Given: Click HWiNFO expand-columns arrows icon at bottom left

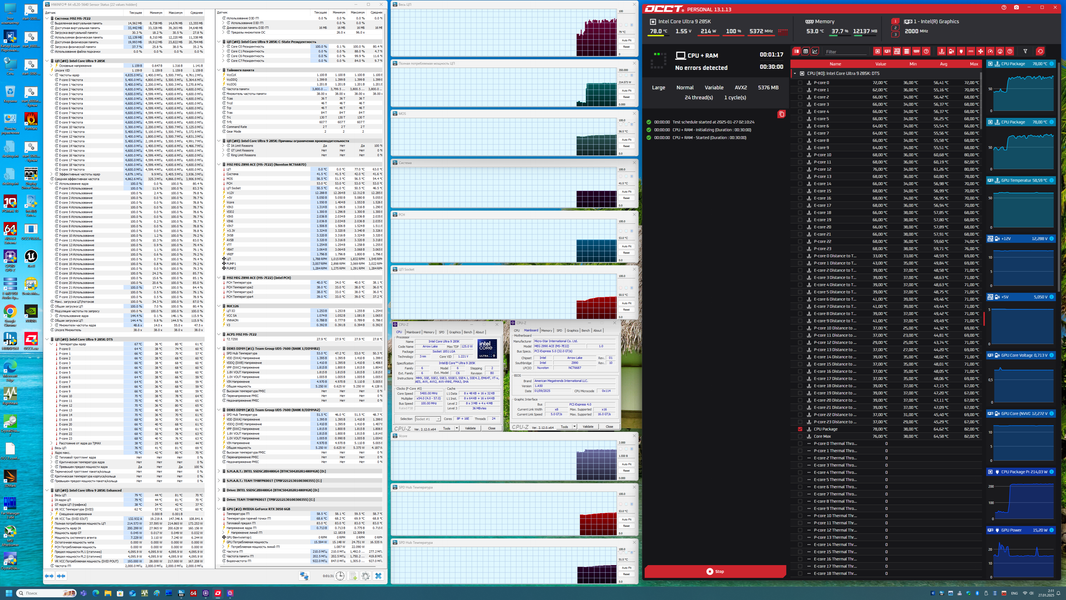Looking at the screenshot, I should coord(49,576).
